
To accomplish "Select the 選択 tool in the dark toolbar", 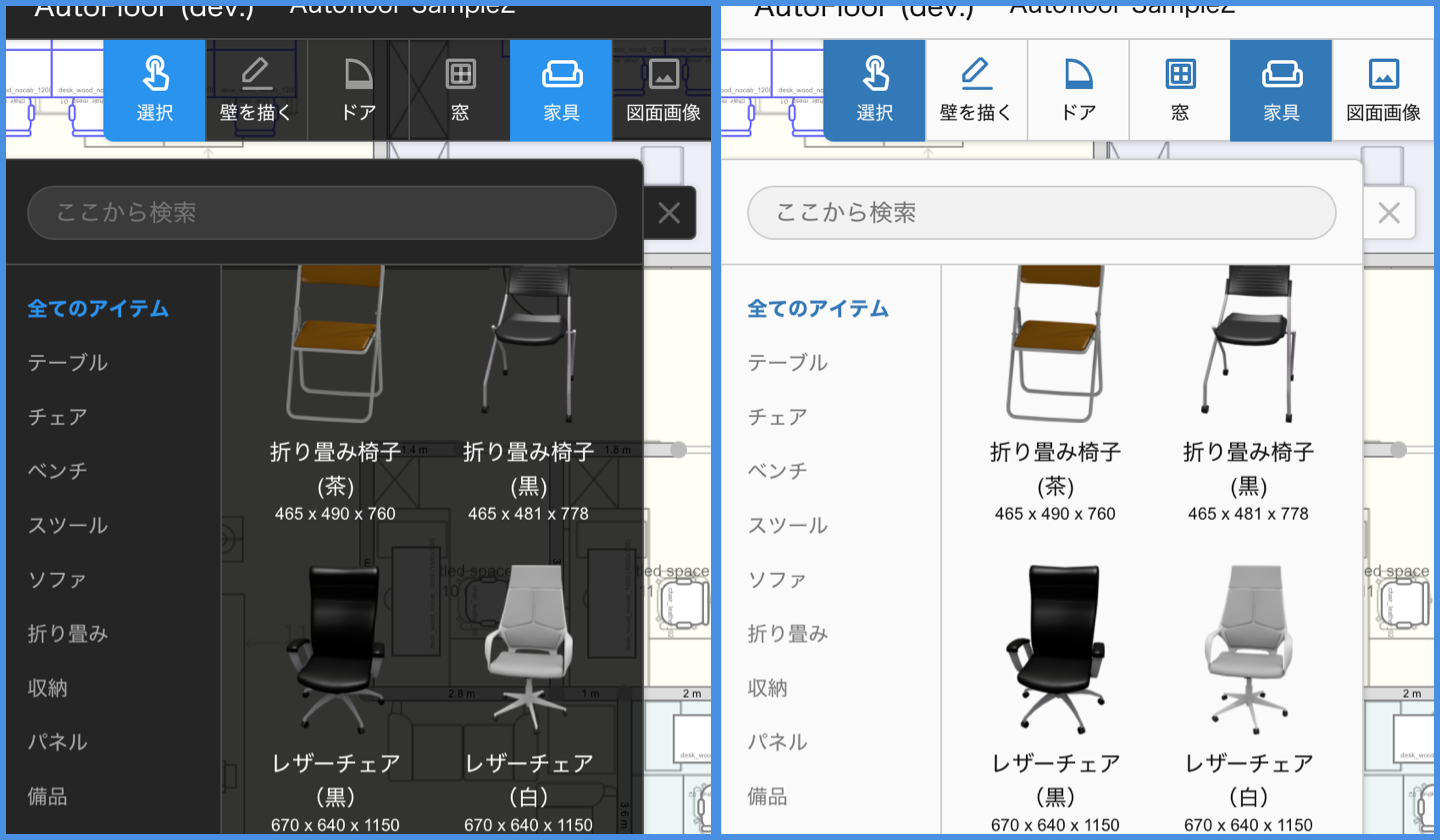I will click(x=155, y=90).
